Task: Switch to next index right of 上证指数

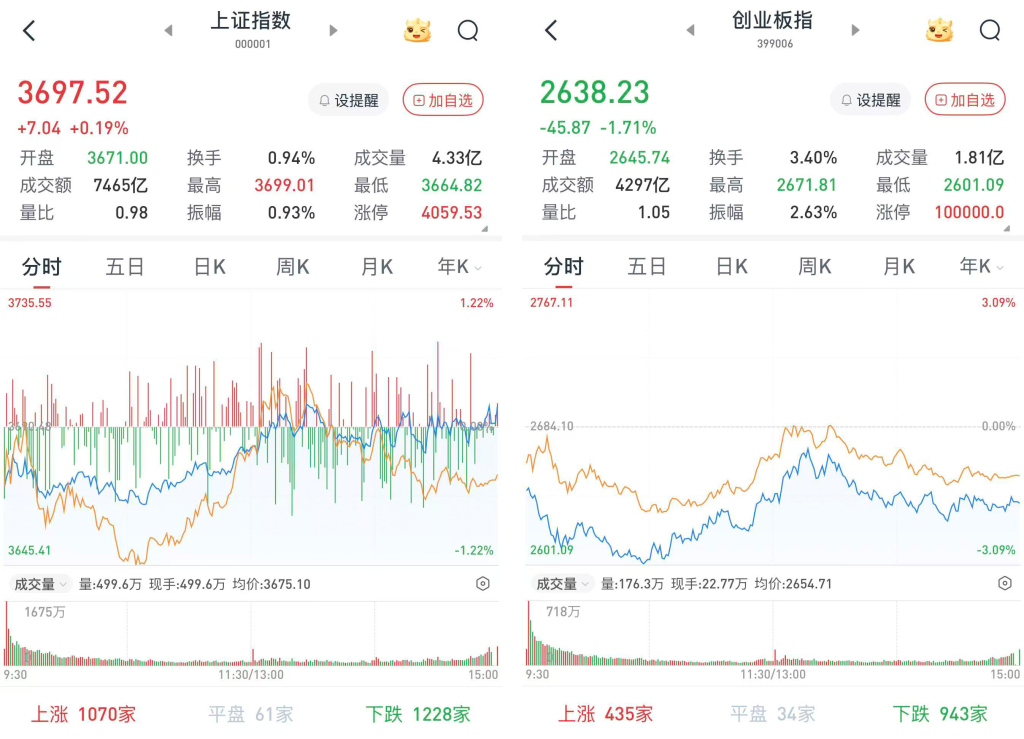Action: coord(333,30)
